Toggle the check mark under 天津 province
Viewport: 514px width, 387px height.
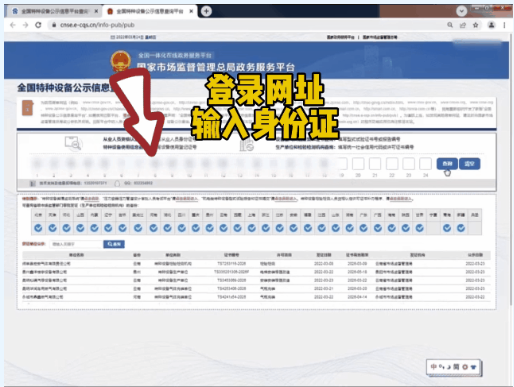52,228
